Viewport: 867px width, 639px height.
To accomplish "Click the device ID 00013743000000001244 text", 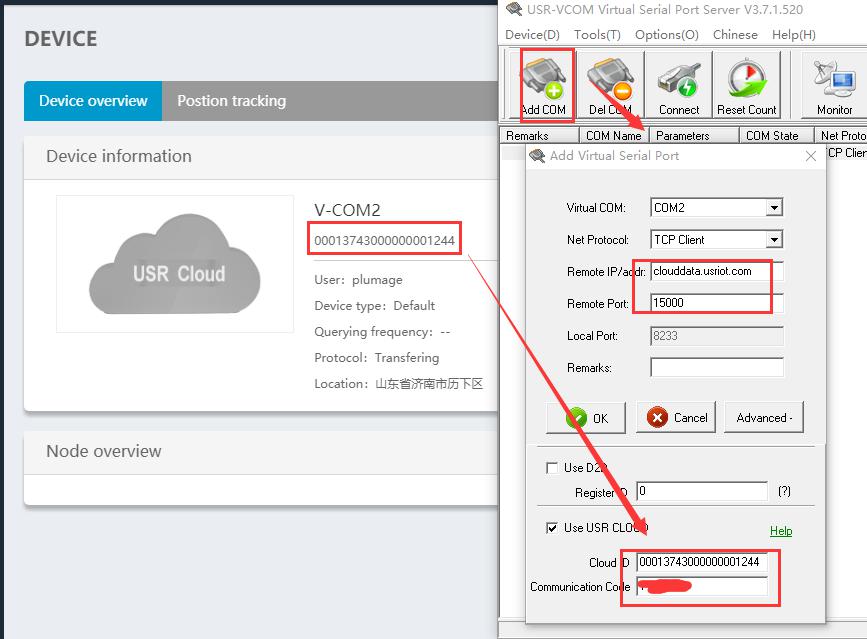I will click(x=384, y=240).
